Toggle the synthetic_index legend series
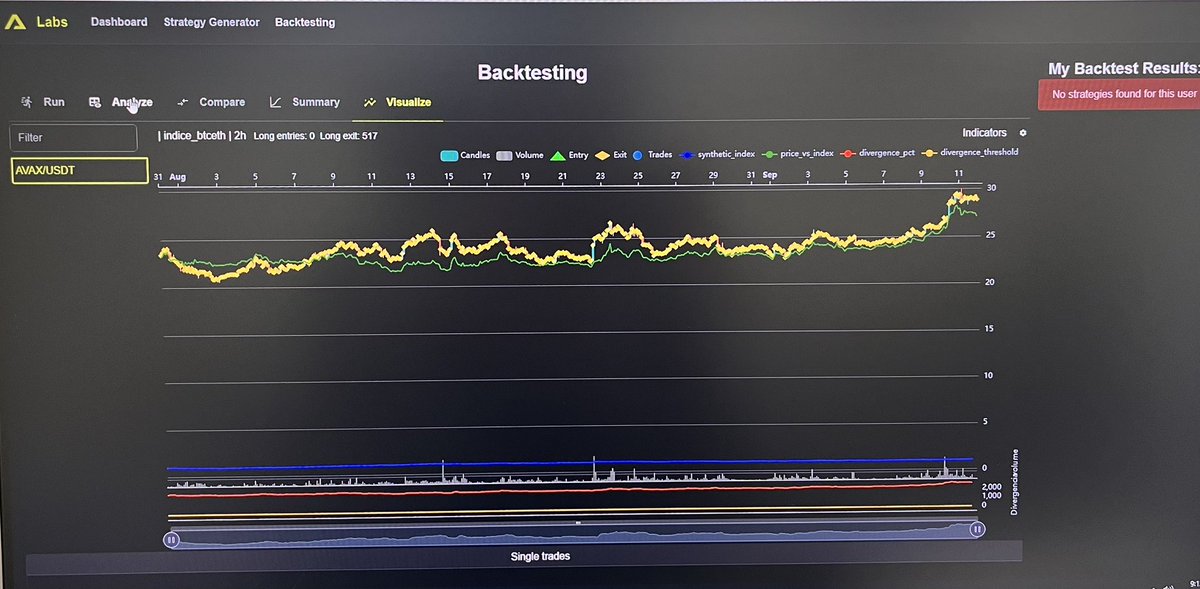 (x=717, y=155)
